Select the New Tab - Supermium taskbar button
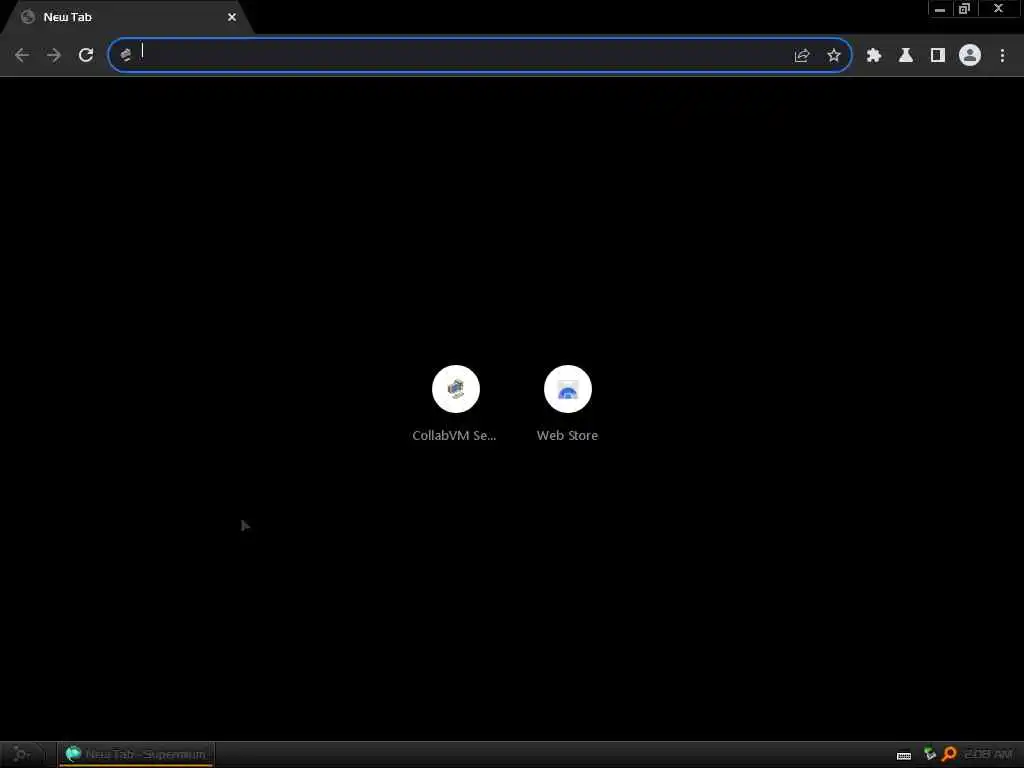Viewport: 1024px width, 768px height. point(136,754)
